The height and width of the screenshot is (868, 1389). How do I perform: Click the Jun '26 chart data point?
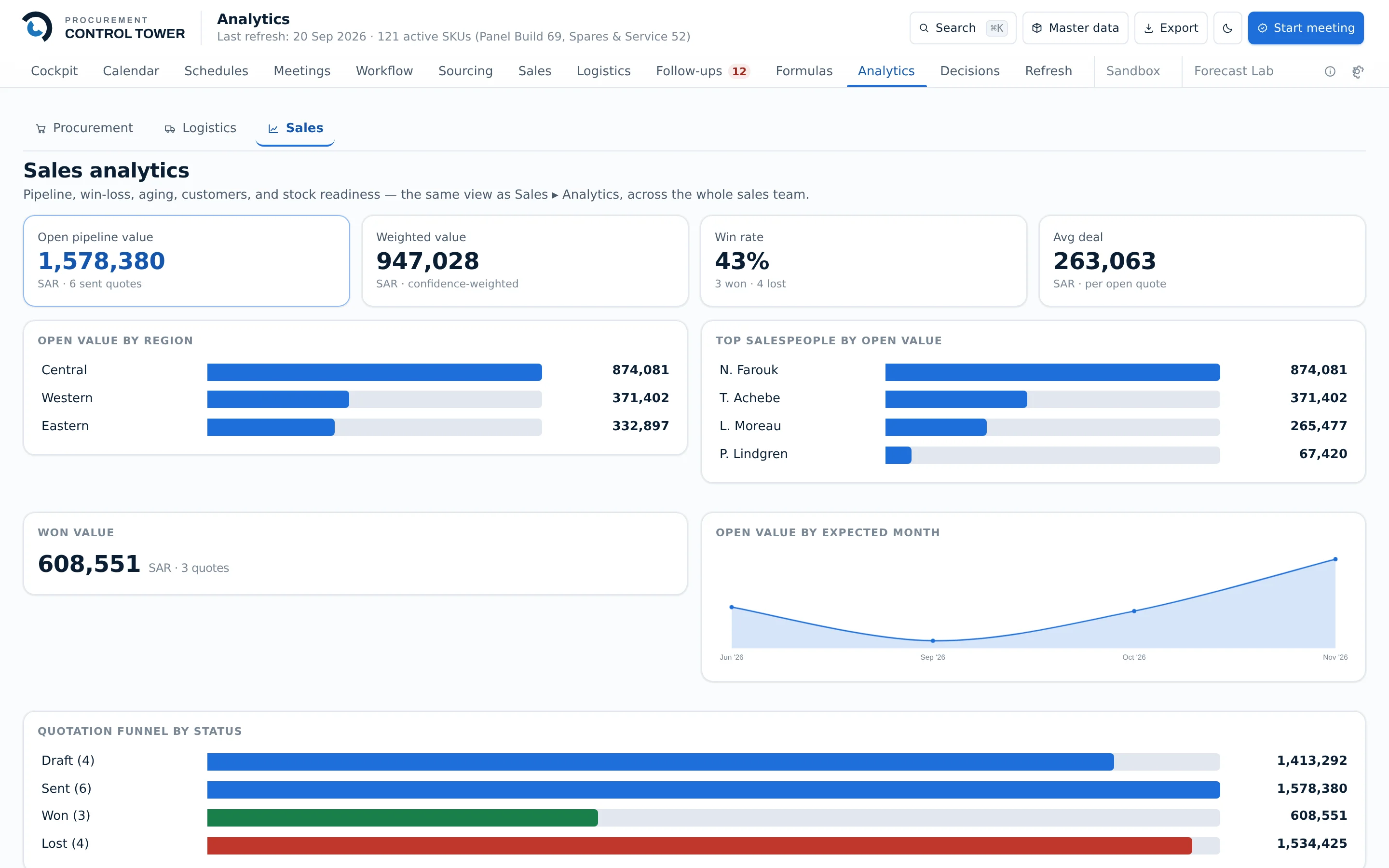[x=731, y=607]
